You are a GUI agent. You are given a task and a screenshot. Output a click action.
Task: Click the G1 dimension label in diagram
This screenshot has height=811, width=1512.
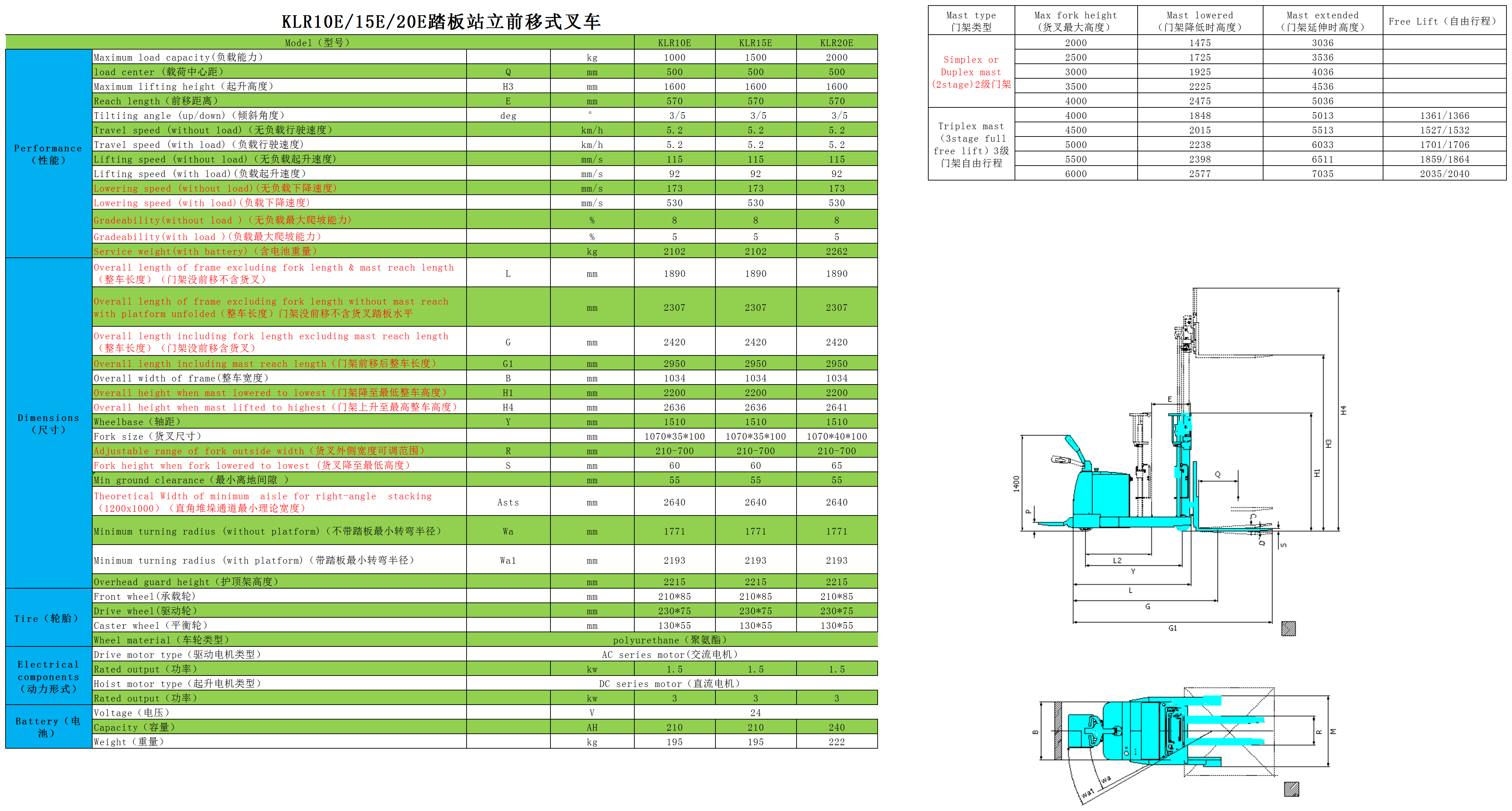(1172, 628)
